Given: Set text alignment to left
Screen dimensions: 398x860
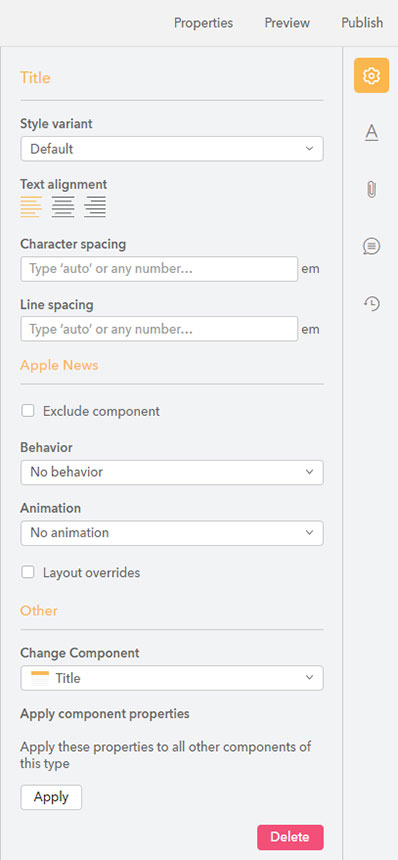Looking at the screenshot, I should click(31, 207).
